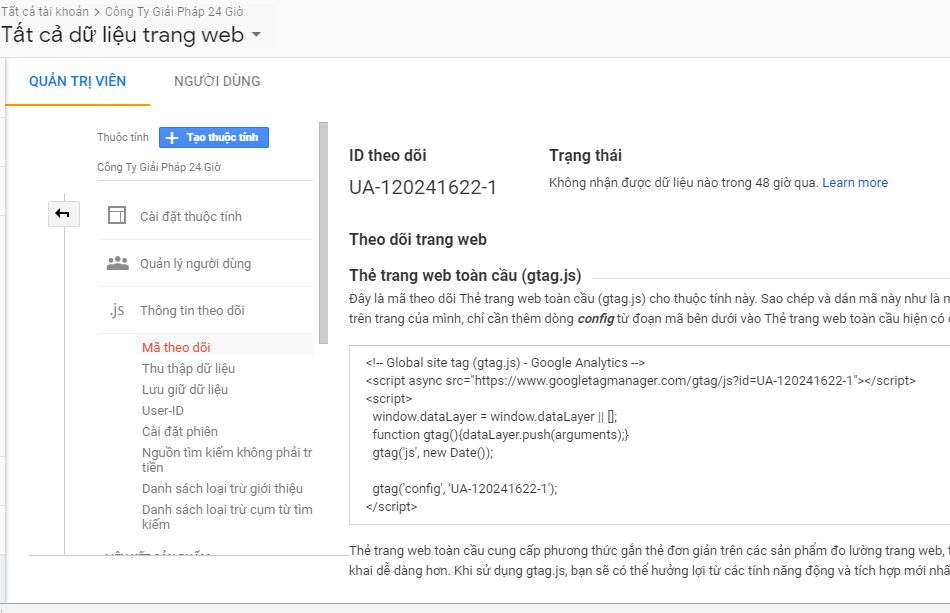Viewport: 950px width, 613px height.
Task: Switch to the QUẢN TRỊ VIÊN tab
Action: point(78,81)
